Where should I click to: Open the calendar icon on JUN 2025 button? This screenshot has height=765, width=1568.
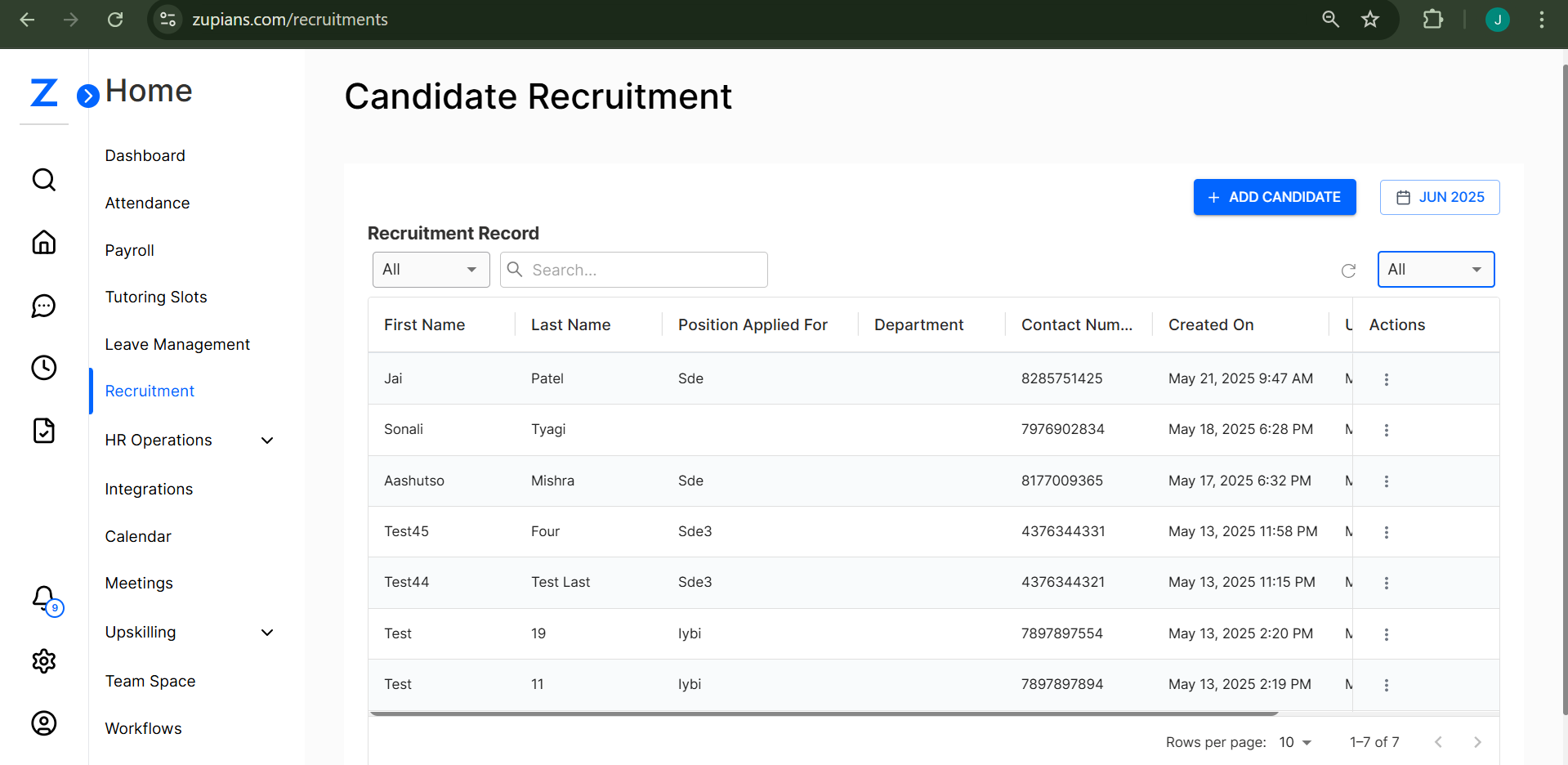pyautogui.click(x=1404, y=197)
